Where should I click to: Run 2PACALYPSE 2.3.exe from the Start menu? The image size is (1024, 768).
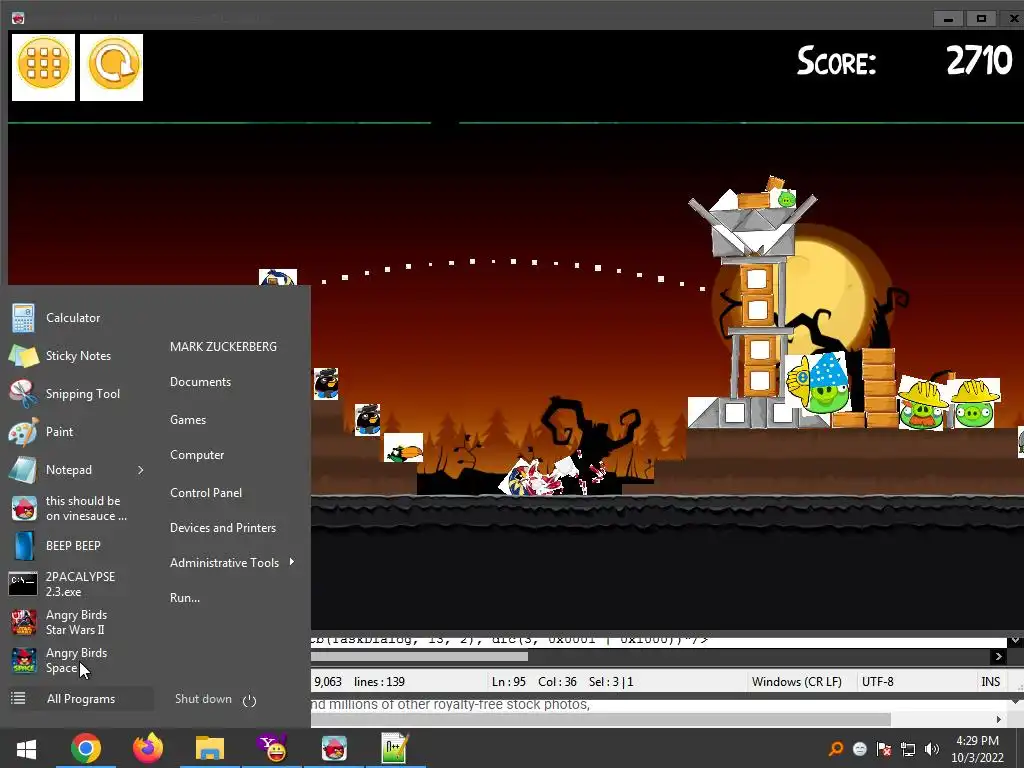coord(78,584)
